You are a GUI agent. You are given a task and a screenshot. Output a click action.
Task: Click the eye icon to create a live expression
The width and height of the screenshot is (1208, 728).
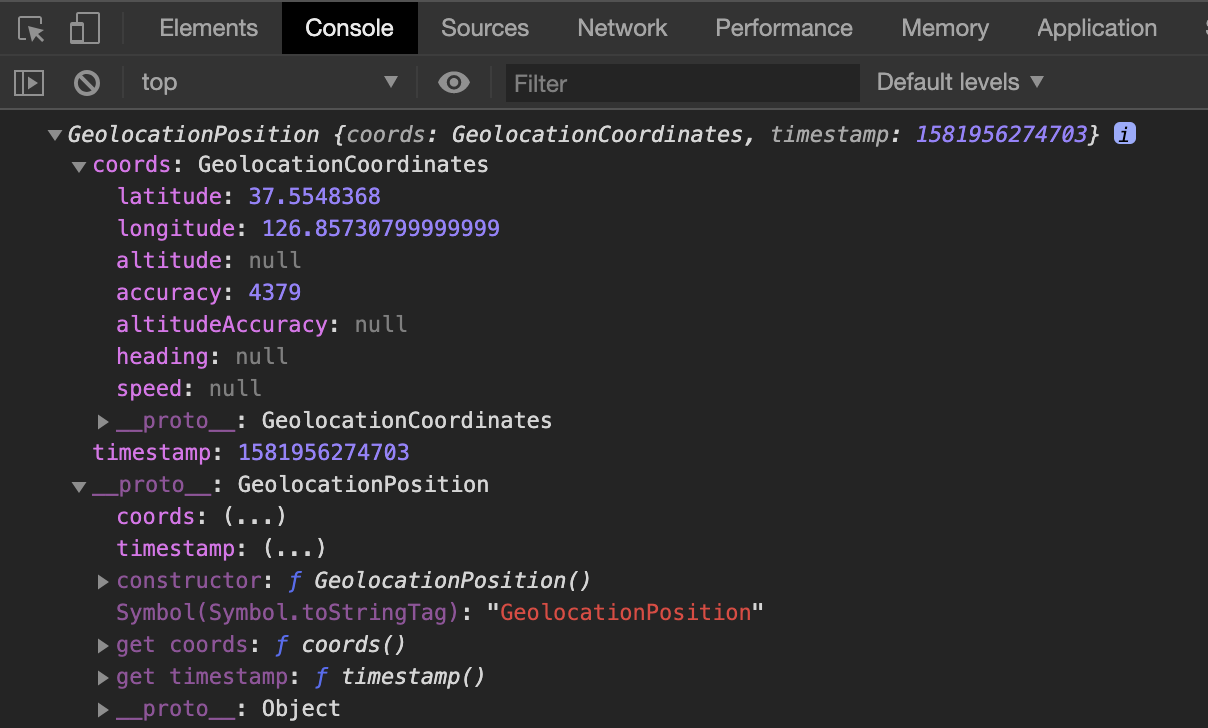coord(454,83)
